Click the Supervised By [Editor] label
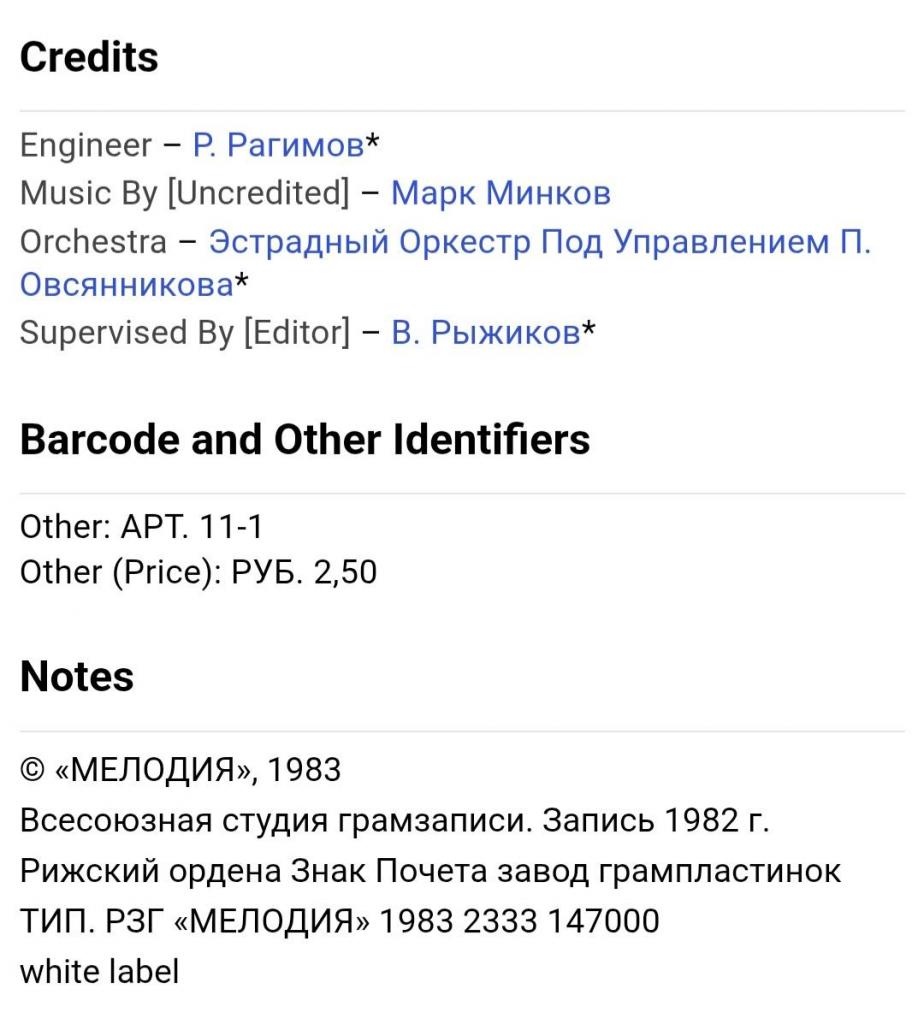Screen dimensions: 924x1024 [x=185, y=333]
